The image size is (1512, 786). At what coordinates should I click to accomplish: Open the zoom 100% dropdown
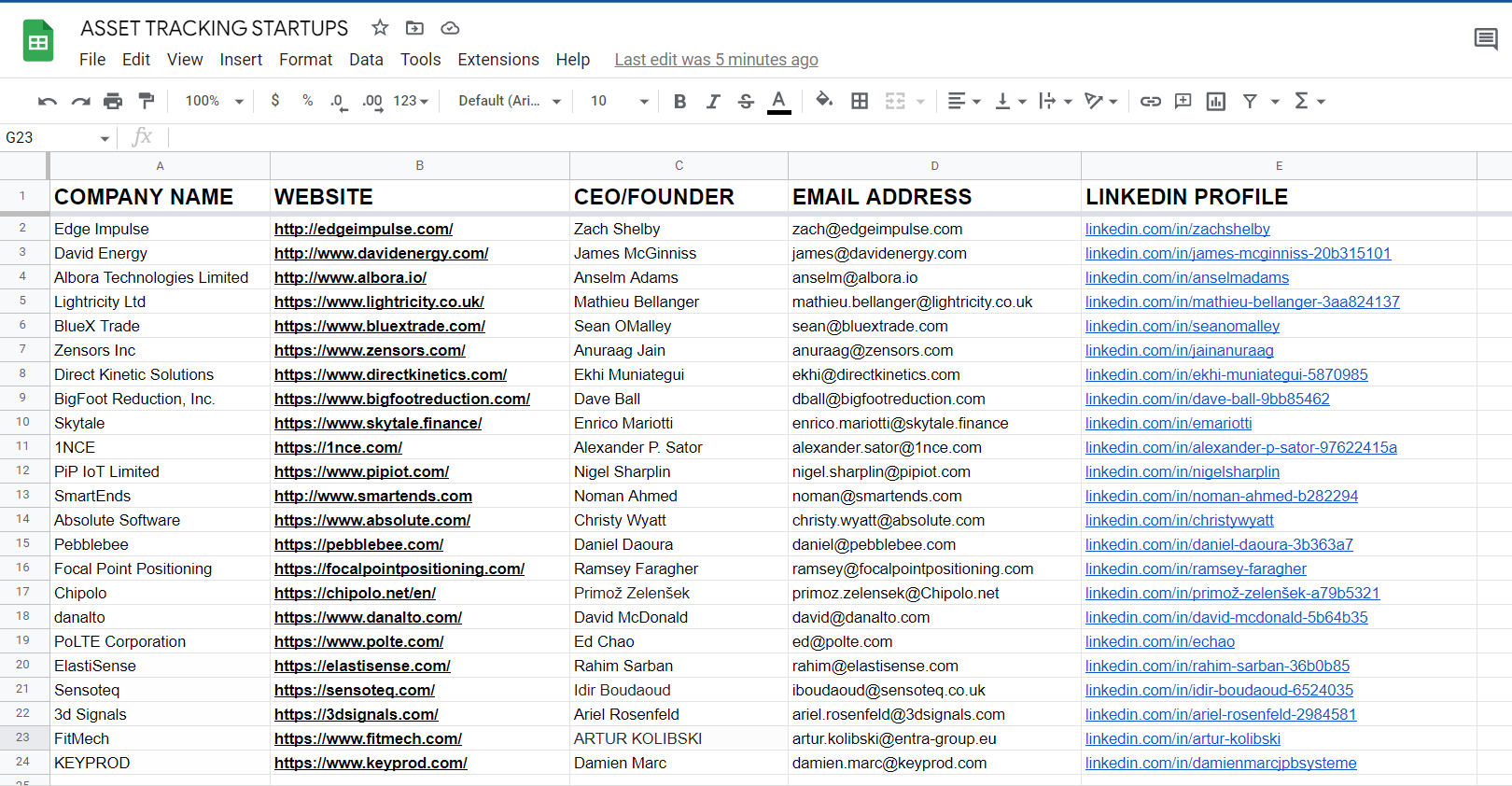click(x=214, y=101)
